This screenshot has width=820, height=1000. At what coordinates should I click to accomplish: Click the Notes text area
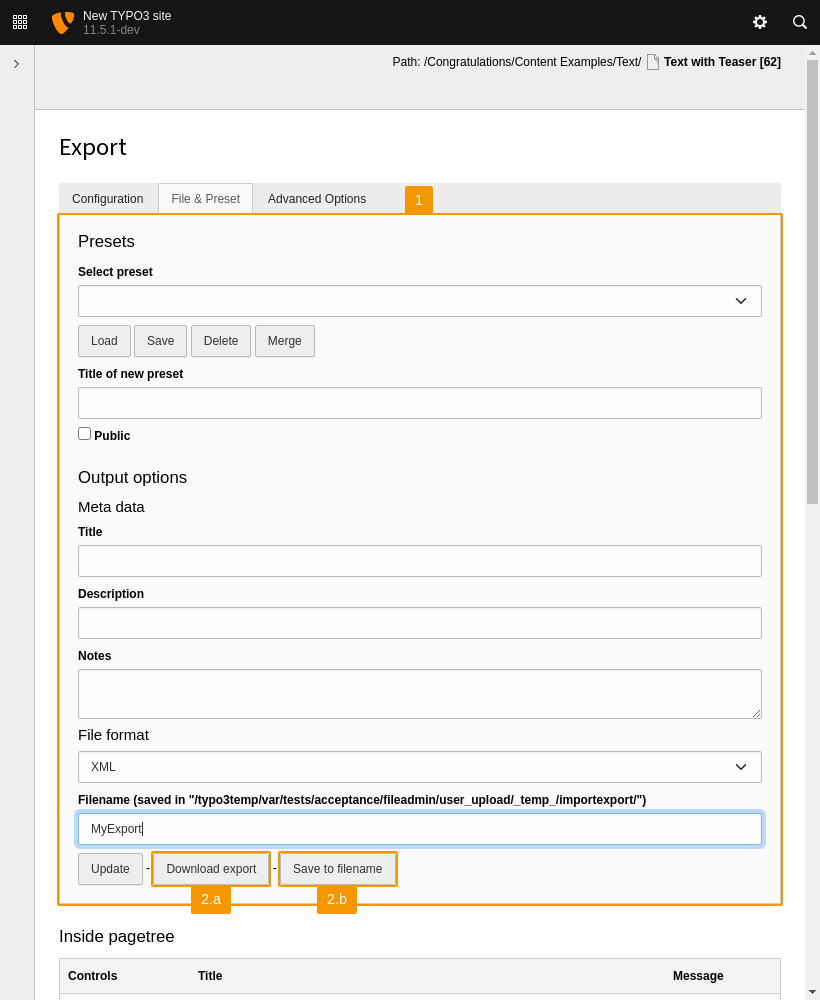click(419, 693)
